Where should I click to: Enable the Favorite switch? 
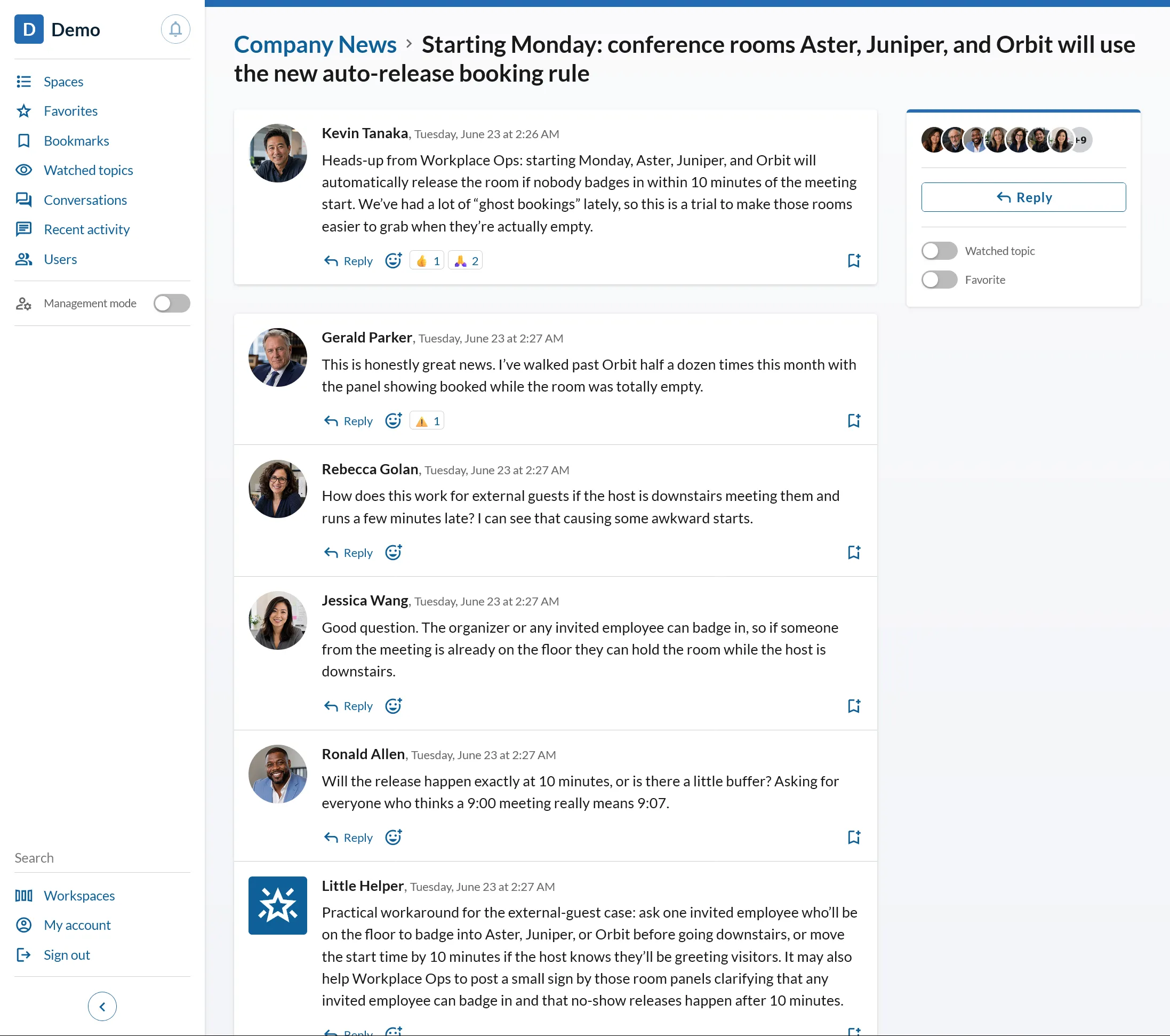coord(939,280)
